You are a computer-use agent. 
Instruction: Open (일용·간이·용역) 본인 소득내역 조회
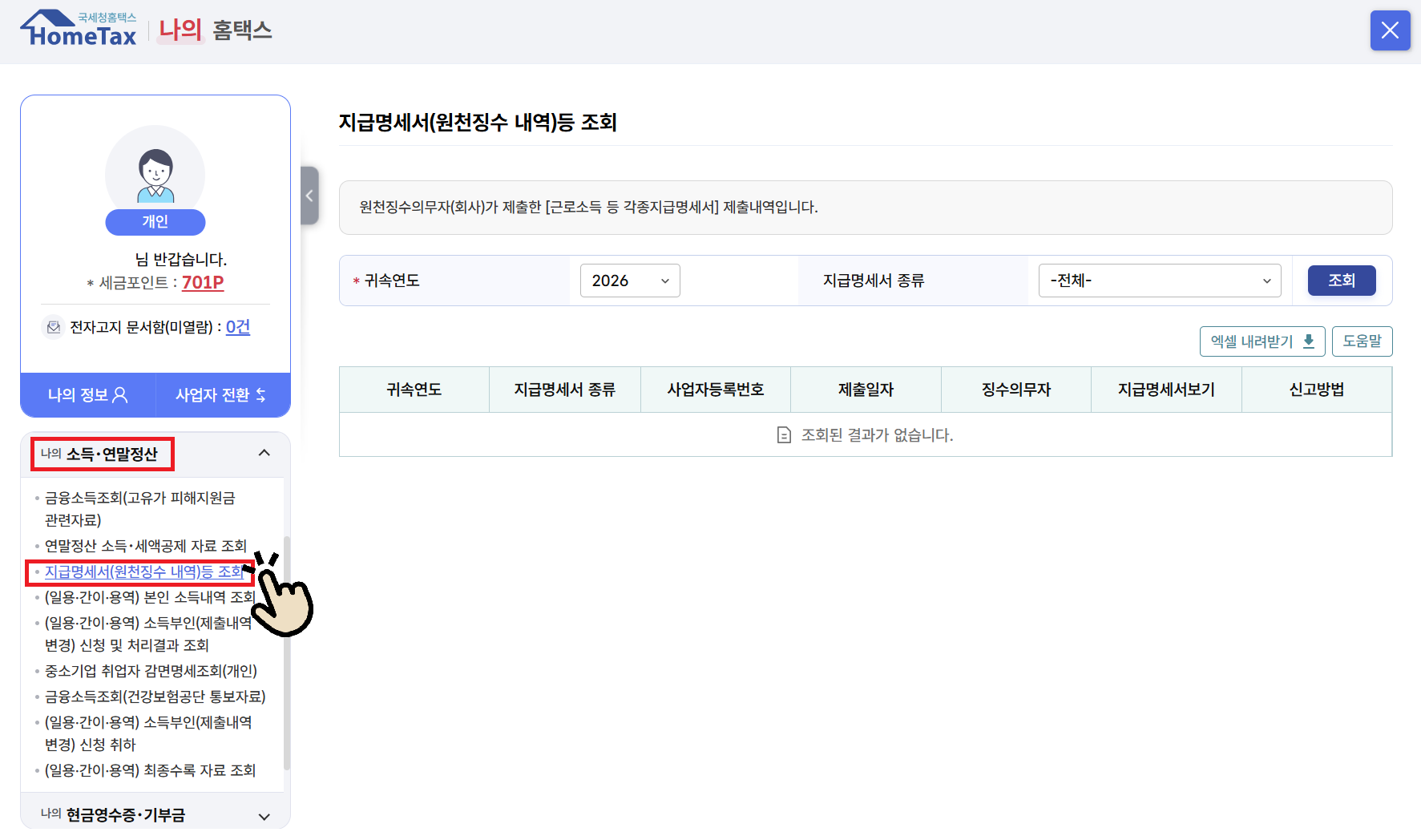(150, 597)
